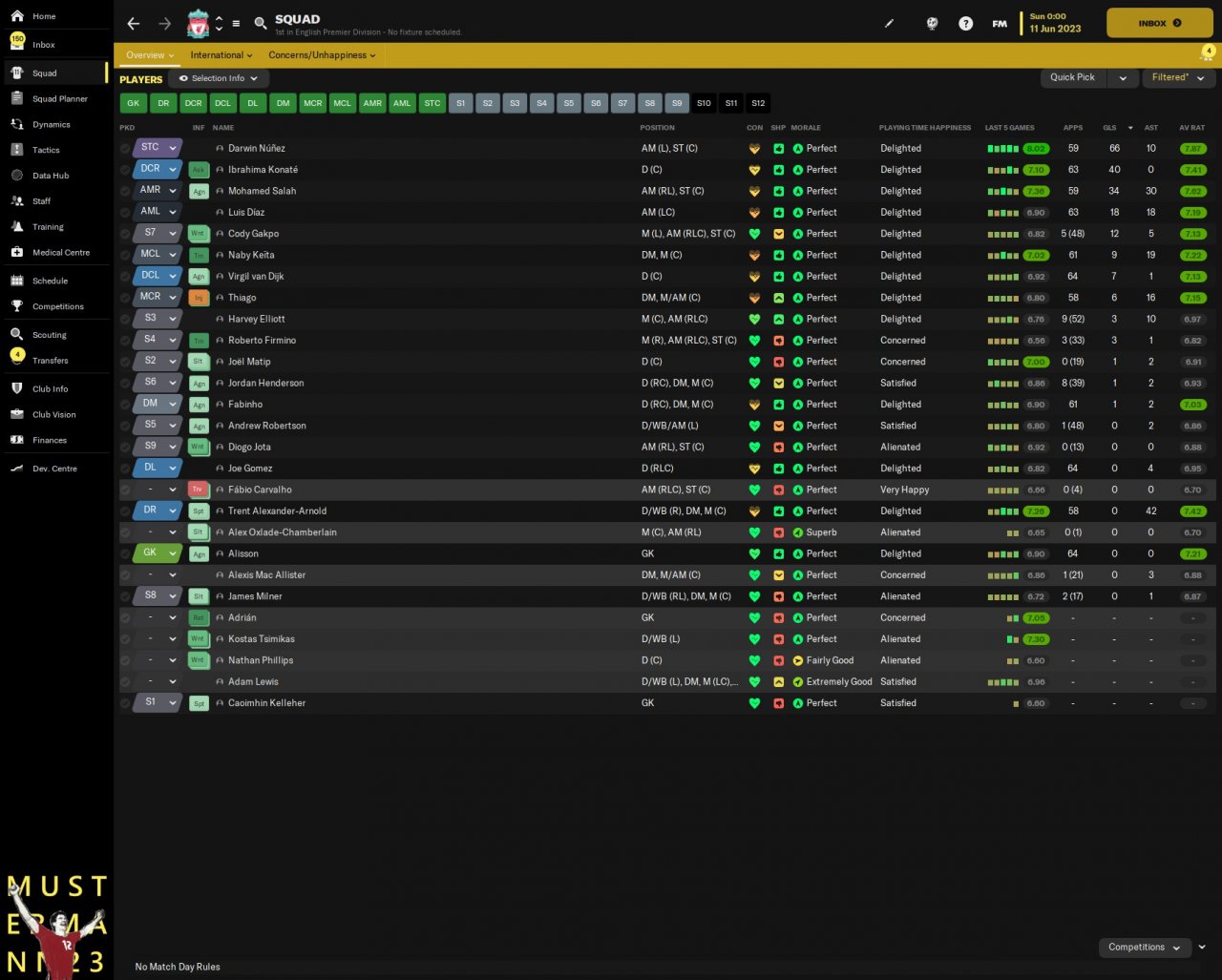Open the Staff icon in sidebar
Image resolution: width=1222 pixels, height=980 pixels.
[x=17, y=201]
